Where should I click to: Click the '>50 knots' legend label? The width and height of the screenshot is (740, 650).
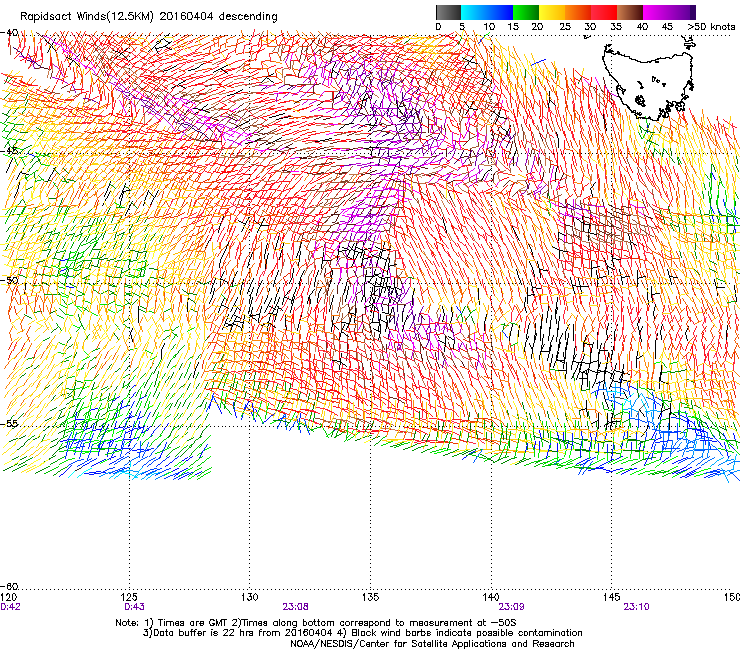tap(711, 27)
